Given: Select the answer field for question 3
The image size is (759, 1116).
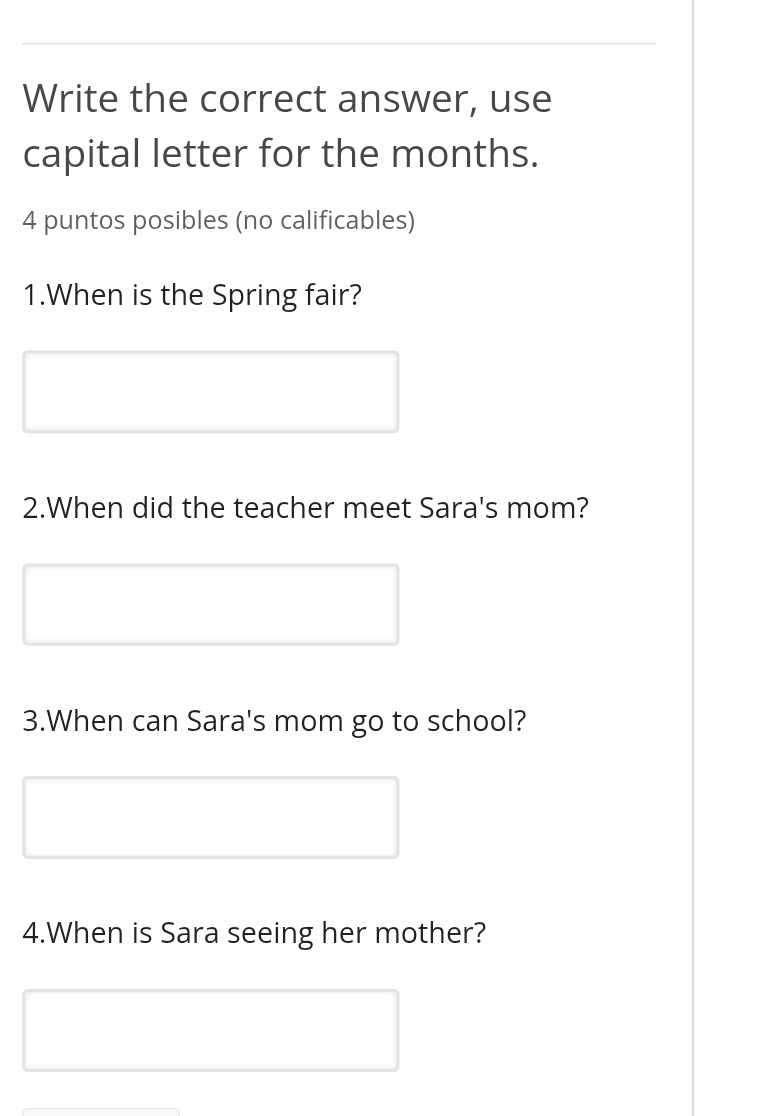Looking at the screenshot, I should point(210,817).
